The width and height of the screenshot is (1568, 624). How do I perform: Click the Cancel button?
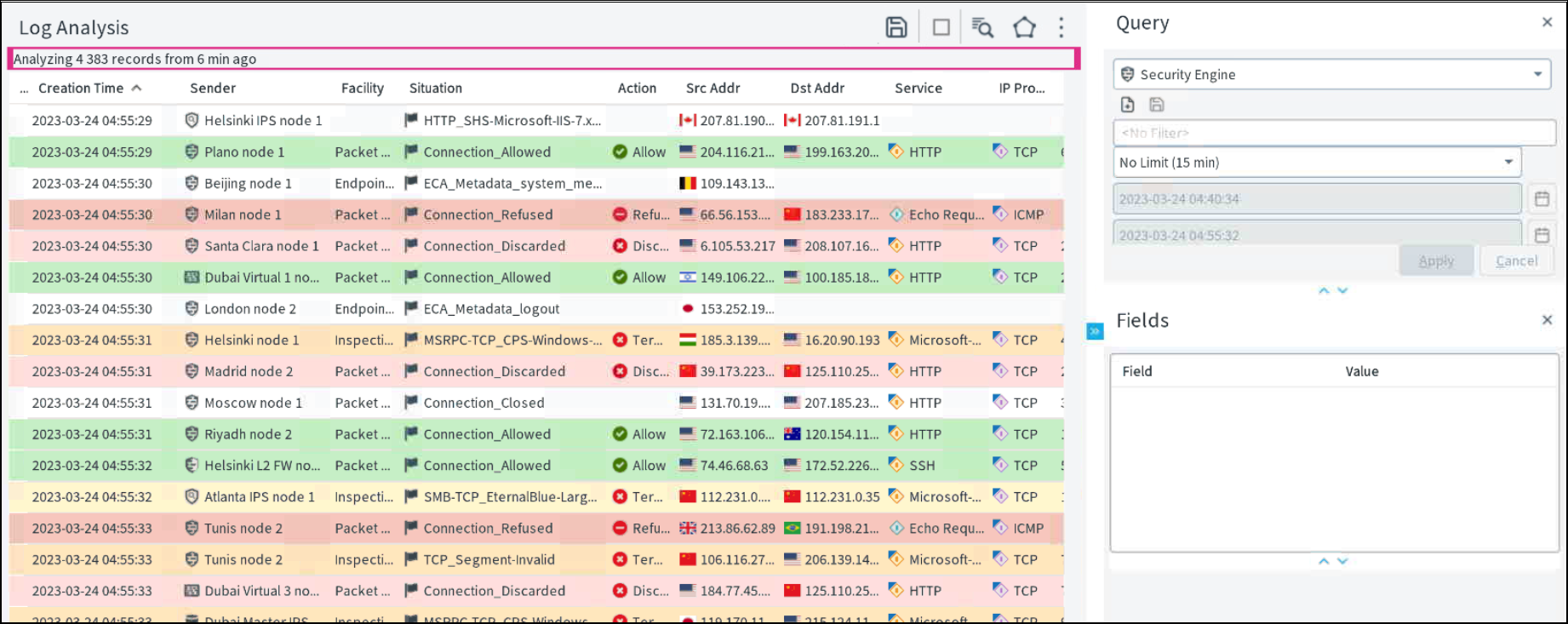pos(1517,260)
